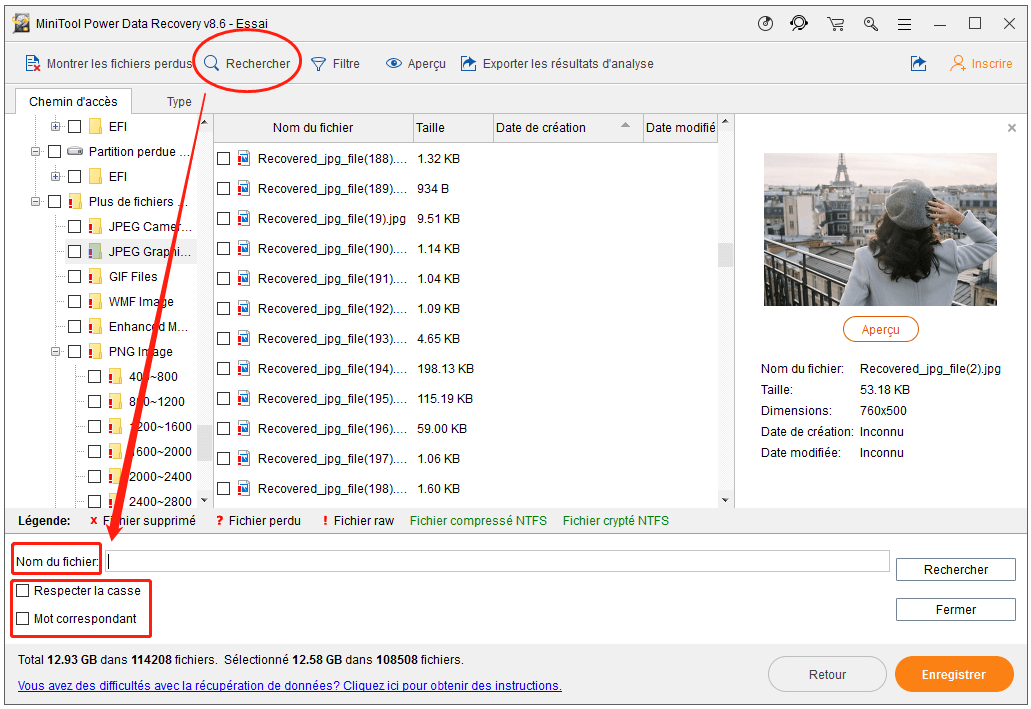The width and height of the screenshot is (1031, 709).
Task: Open the shopping cart icon
Action: click(x=836, y=24)
